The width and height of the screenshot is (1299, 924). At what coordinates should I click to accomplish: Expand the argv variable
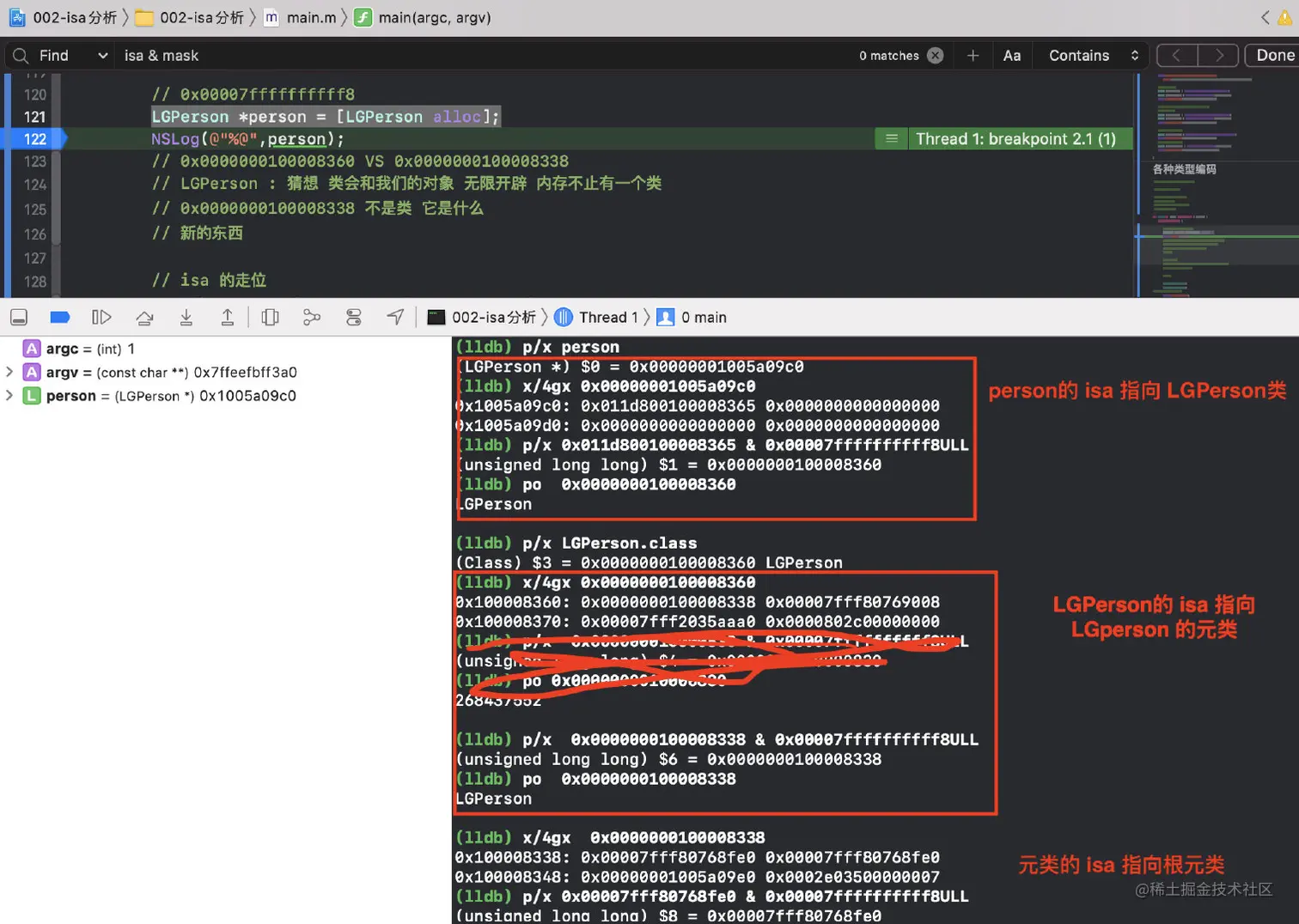[9, 372]
